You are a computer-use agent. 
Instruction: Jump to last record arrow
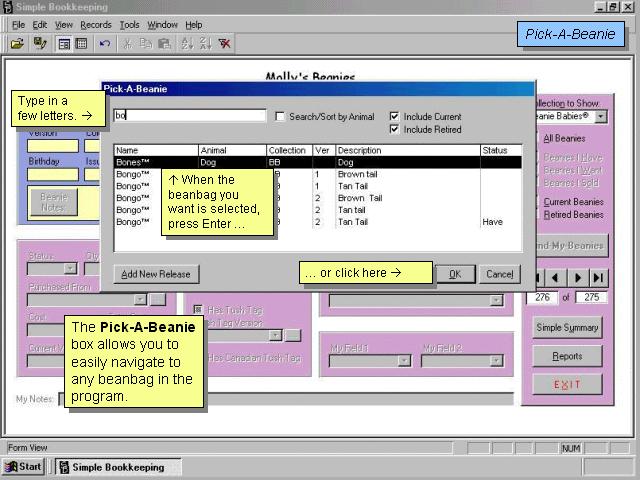coord(598,277)
